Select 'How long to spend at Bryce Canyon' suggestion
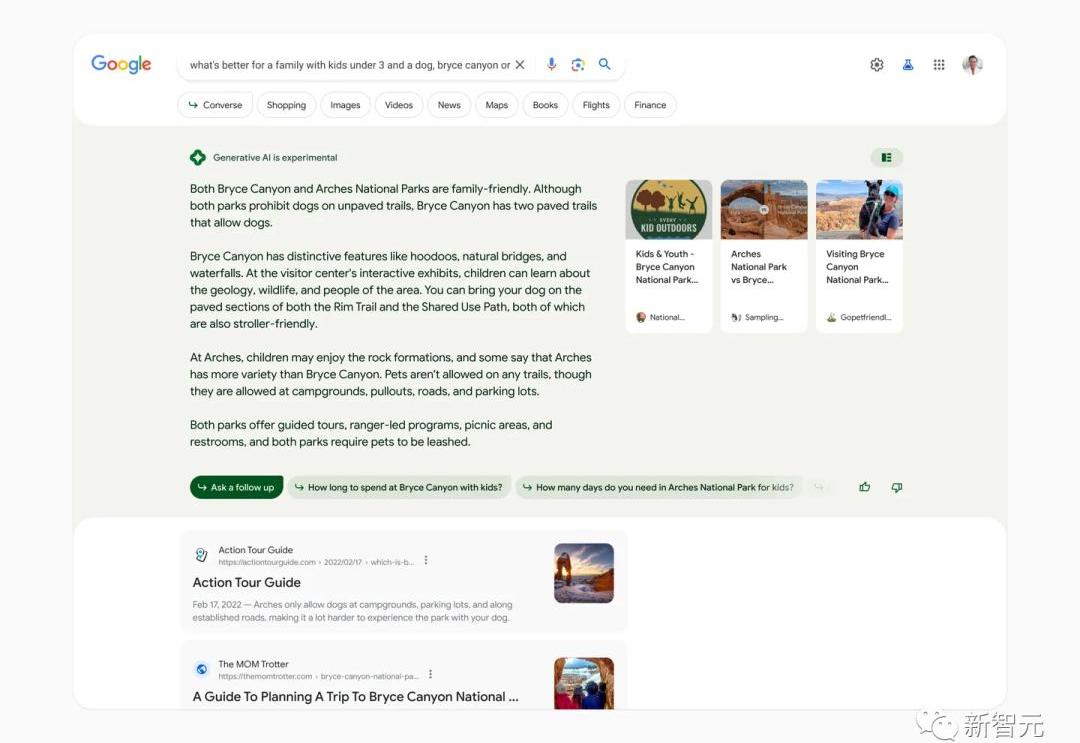1080x743 pixels. [x=399, y=487]
